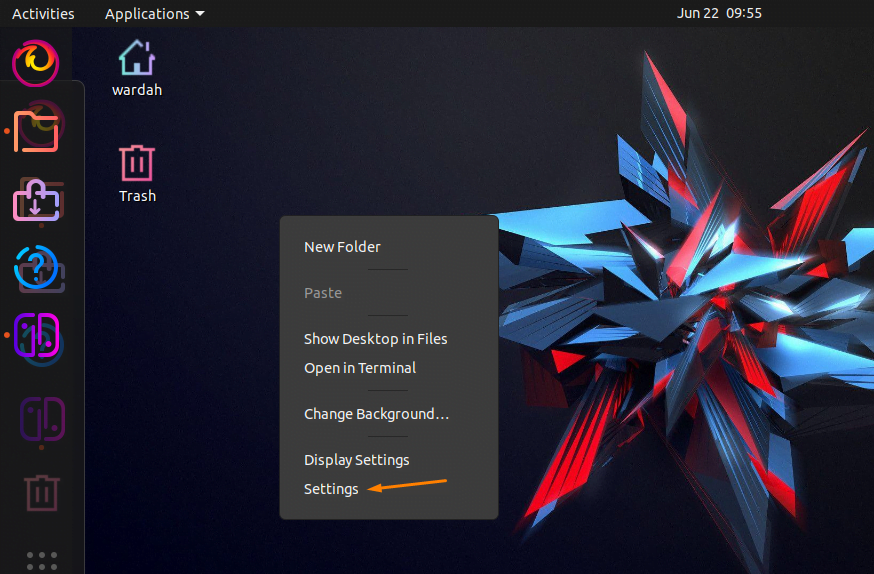Open the Activities overview
874x574 pixels.
[x=43, y=13]
